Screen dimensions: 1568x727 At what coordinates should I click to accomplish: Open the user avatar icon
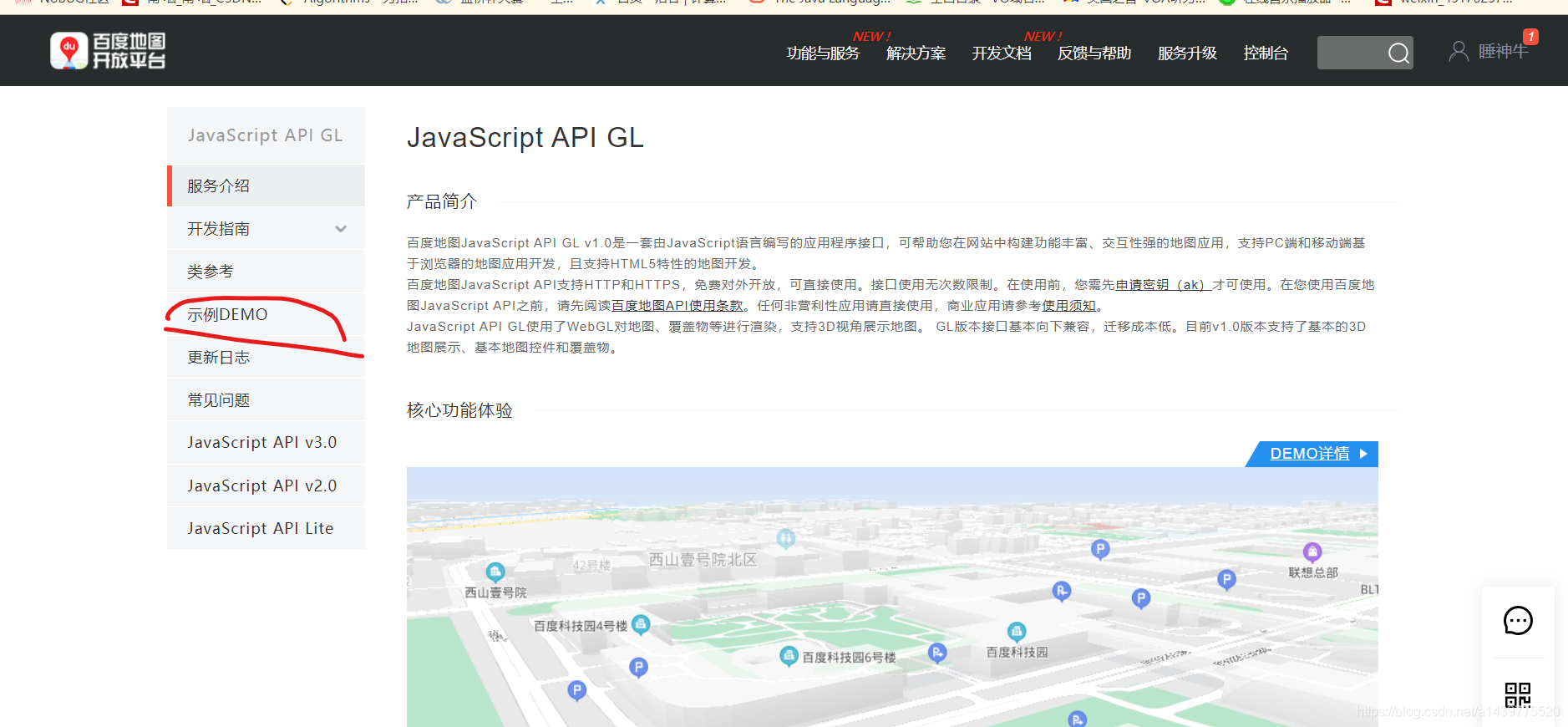pos(1459,52)
